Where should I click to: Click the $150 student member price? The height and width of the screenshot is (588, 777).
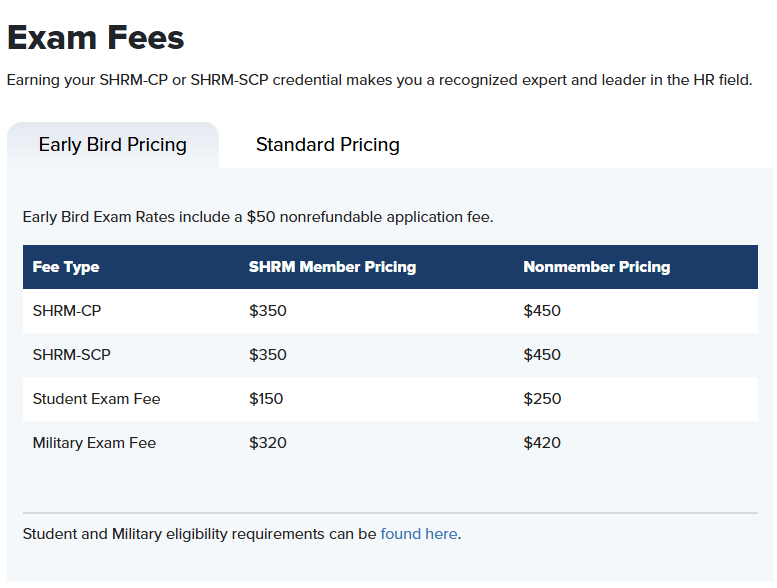pos(266,399)
